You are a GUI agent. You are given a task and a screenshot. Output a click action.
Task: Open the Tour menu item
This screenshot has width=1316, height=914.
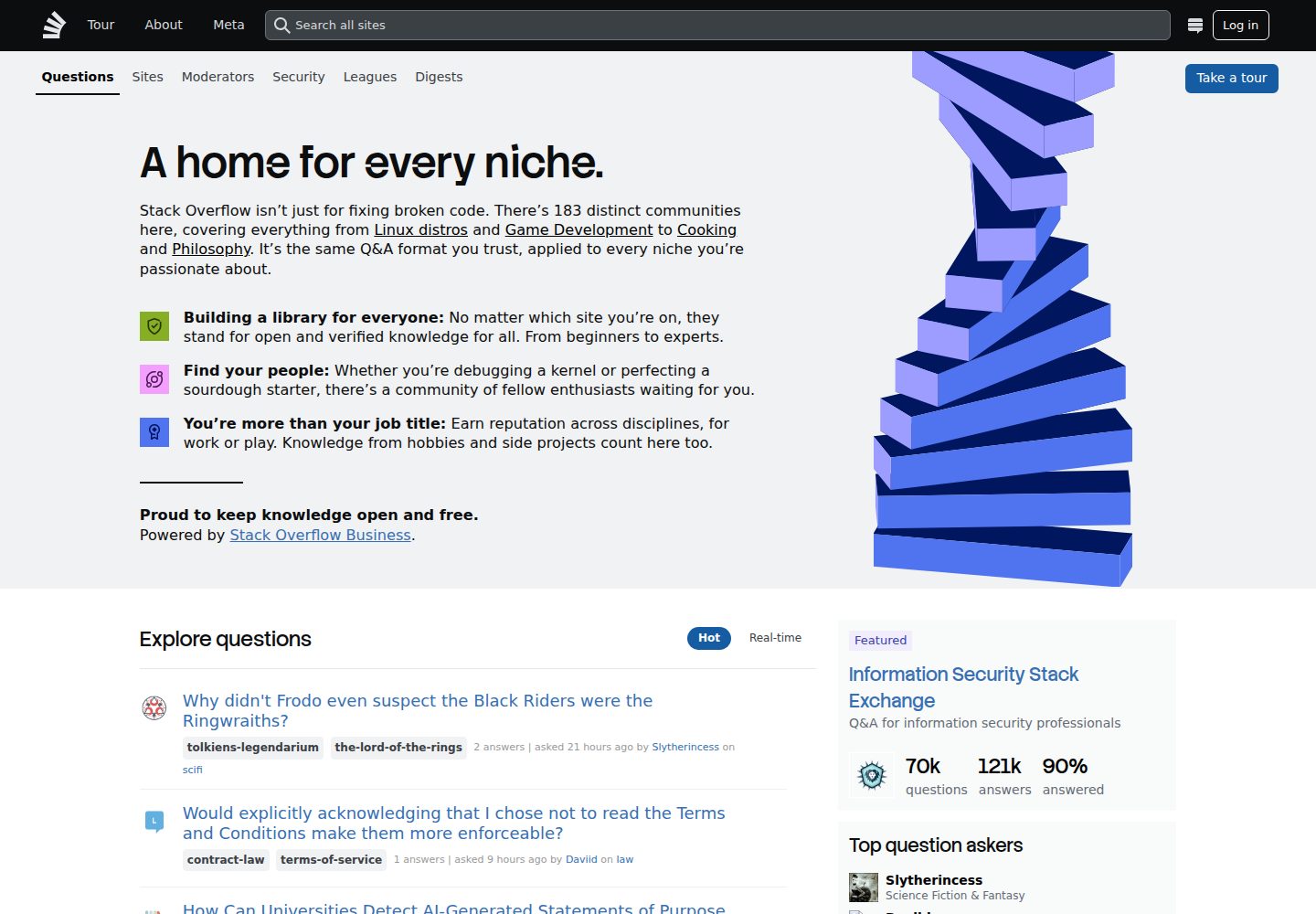tap(101, 26)
